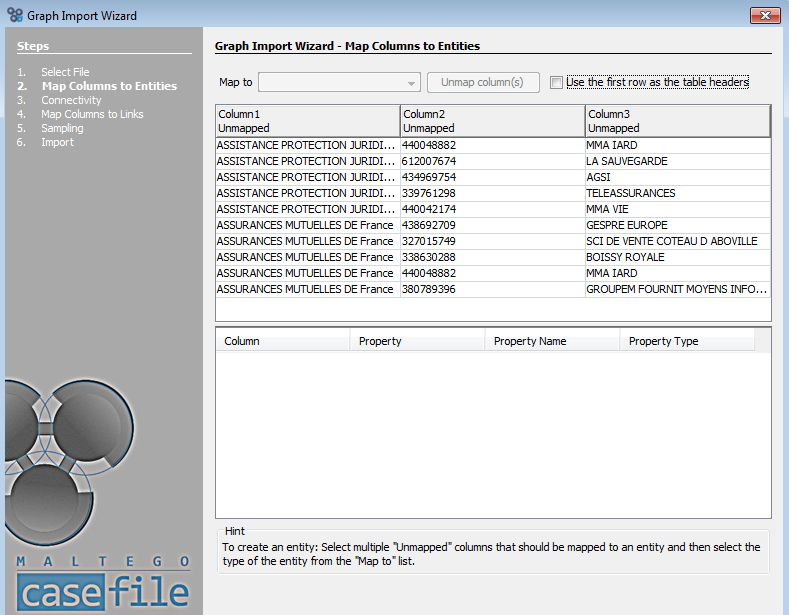The width and height of the screenshot is (789, 615).
Task: Click the cell 434969754
Action: coord(493,177)
